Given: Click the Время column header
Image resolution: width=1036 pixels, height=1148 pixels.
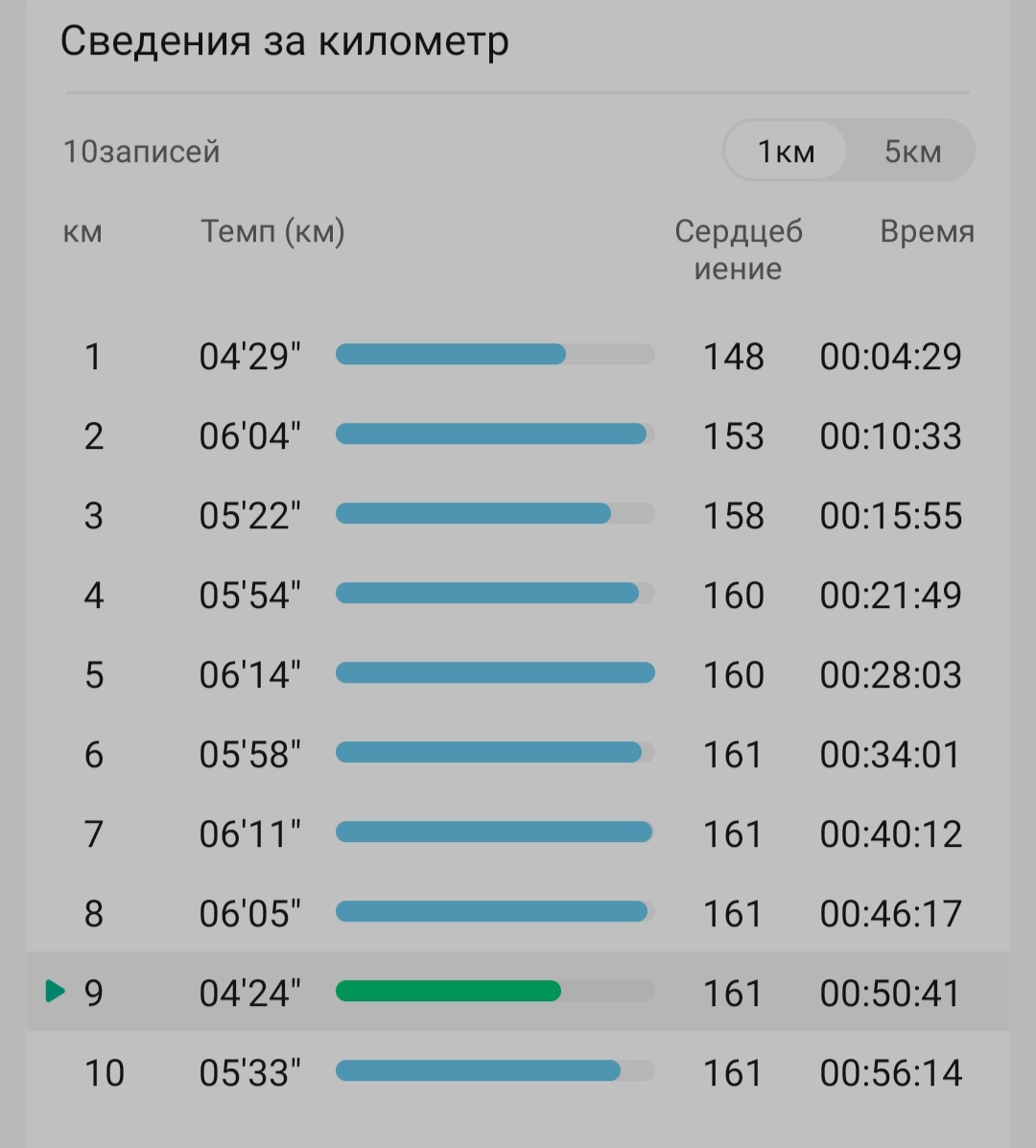Looking at the screenshot, I should [927, 231].
